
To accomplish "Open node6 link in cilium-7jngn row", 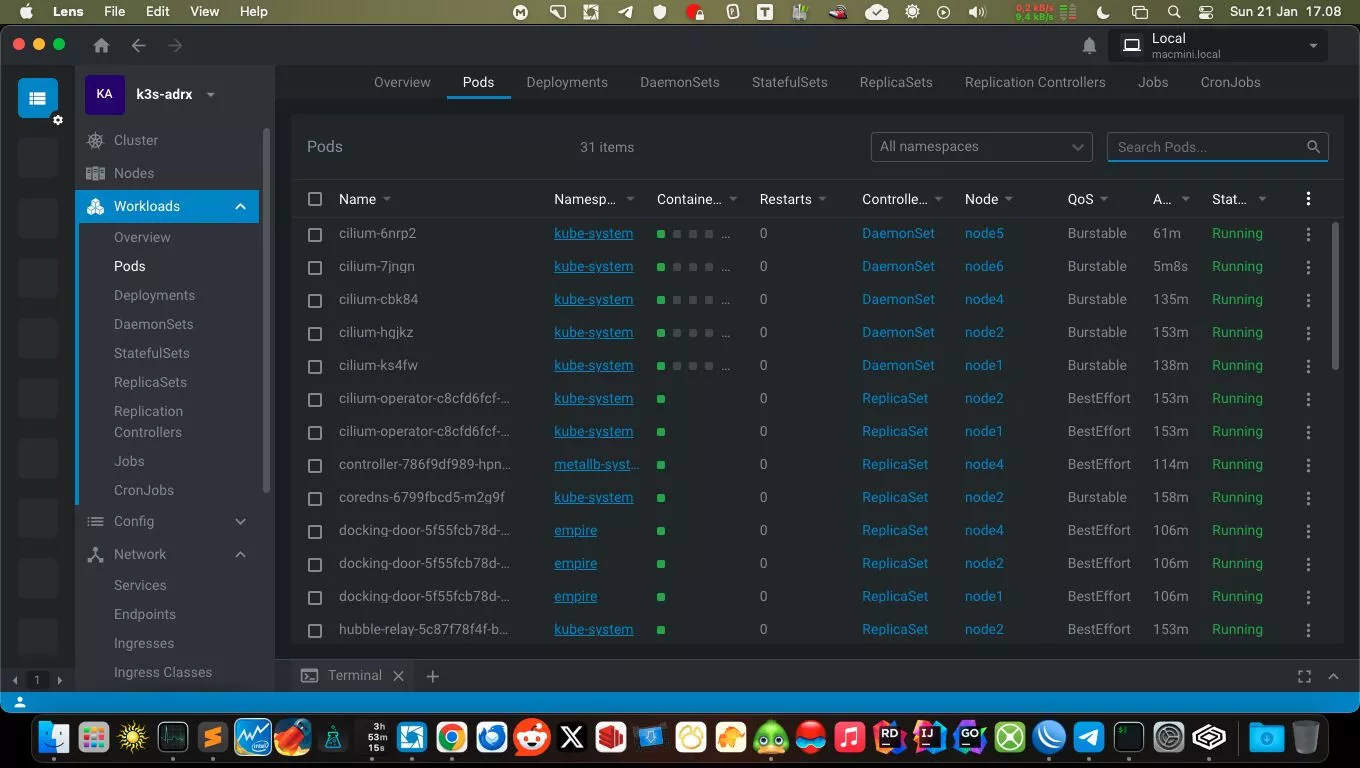I will [x=984, y=266].
